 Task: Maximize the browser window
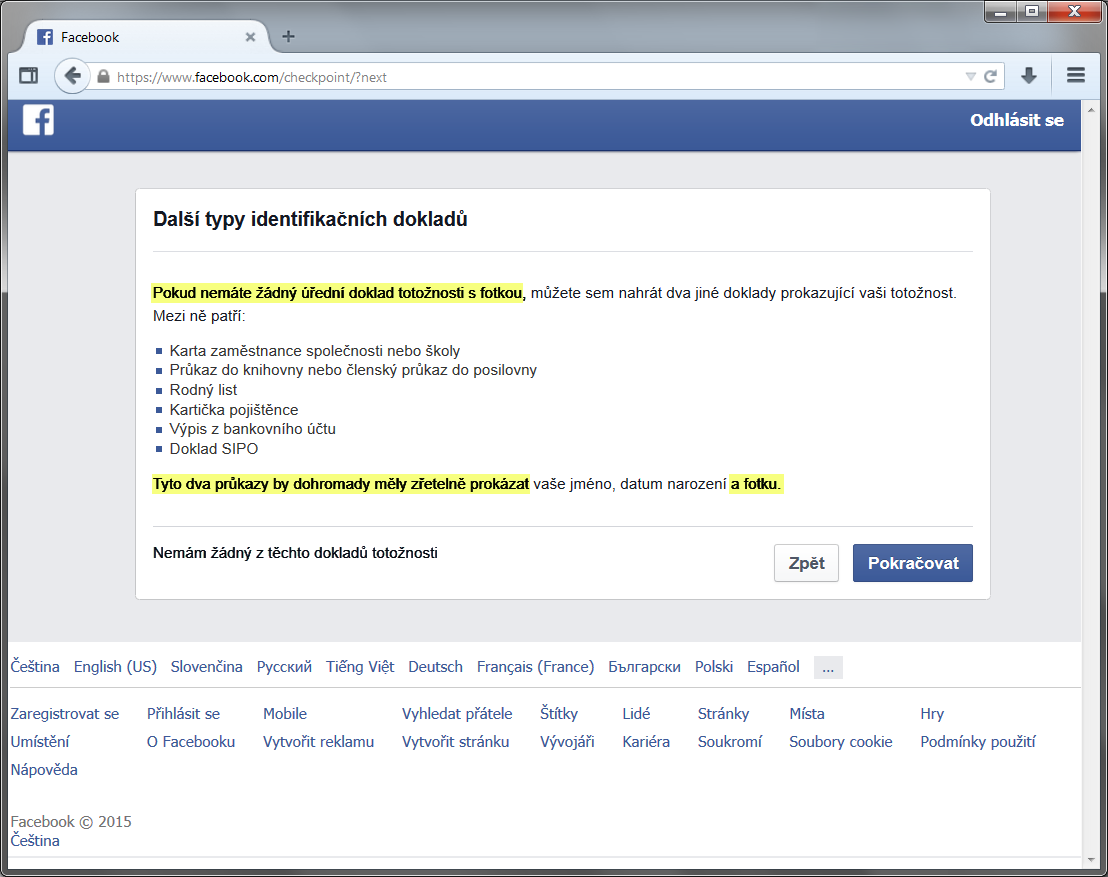pyautogui.click(x=1032, y=12)
